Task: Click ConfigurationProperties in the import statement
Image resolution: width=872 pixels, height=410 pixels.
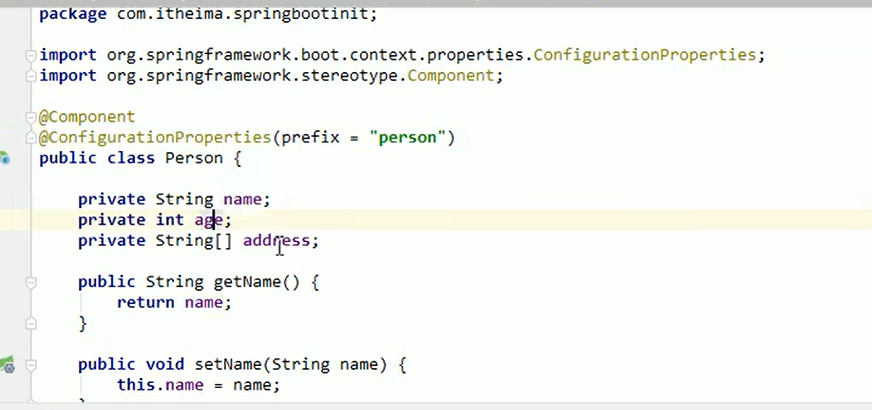Action: pos(644,55)
